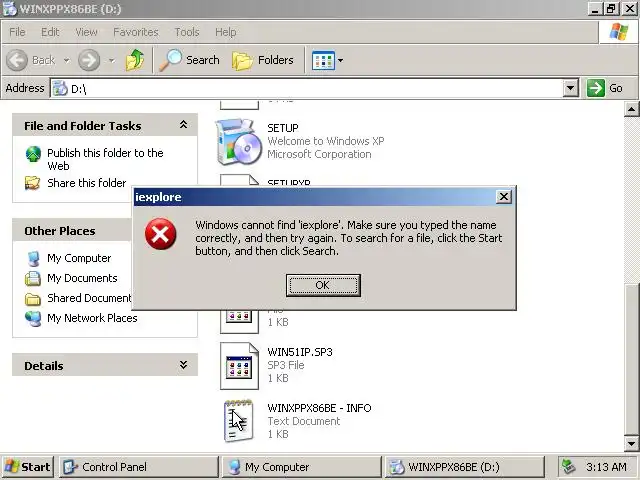
Task: Click OK in the iexplore error dialog
Action: (323, 285)
